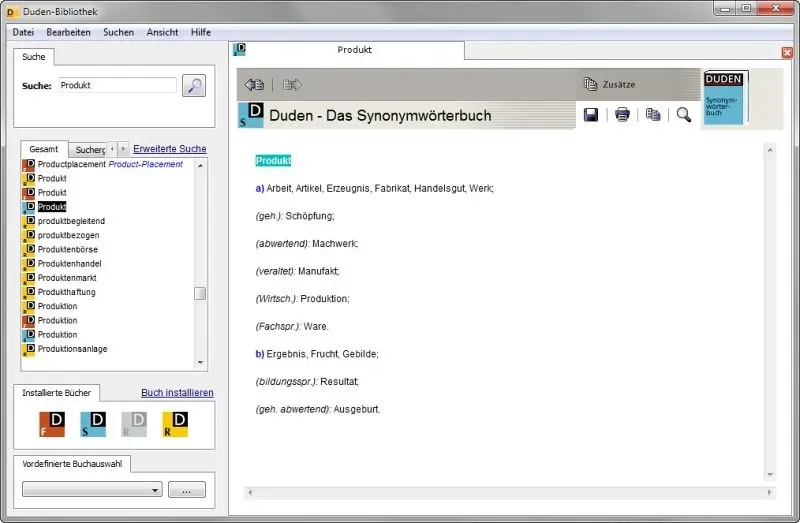The image size is (800, 523).
Task: Open Zusätze extras button
Action: (610, 84)
